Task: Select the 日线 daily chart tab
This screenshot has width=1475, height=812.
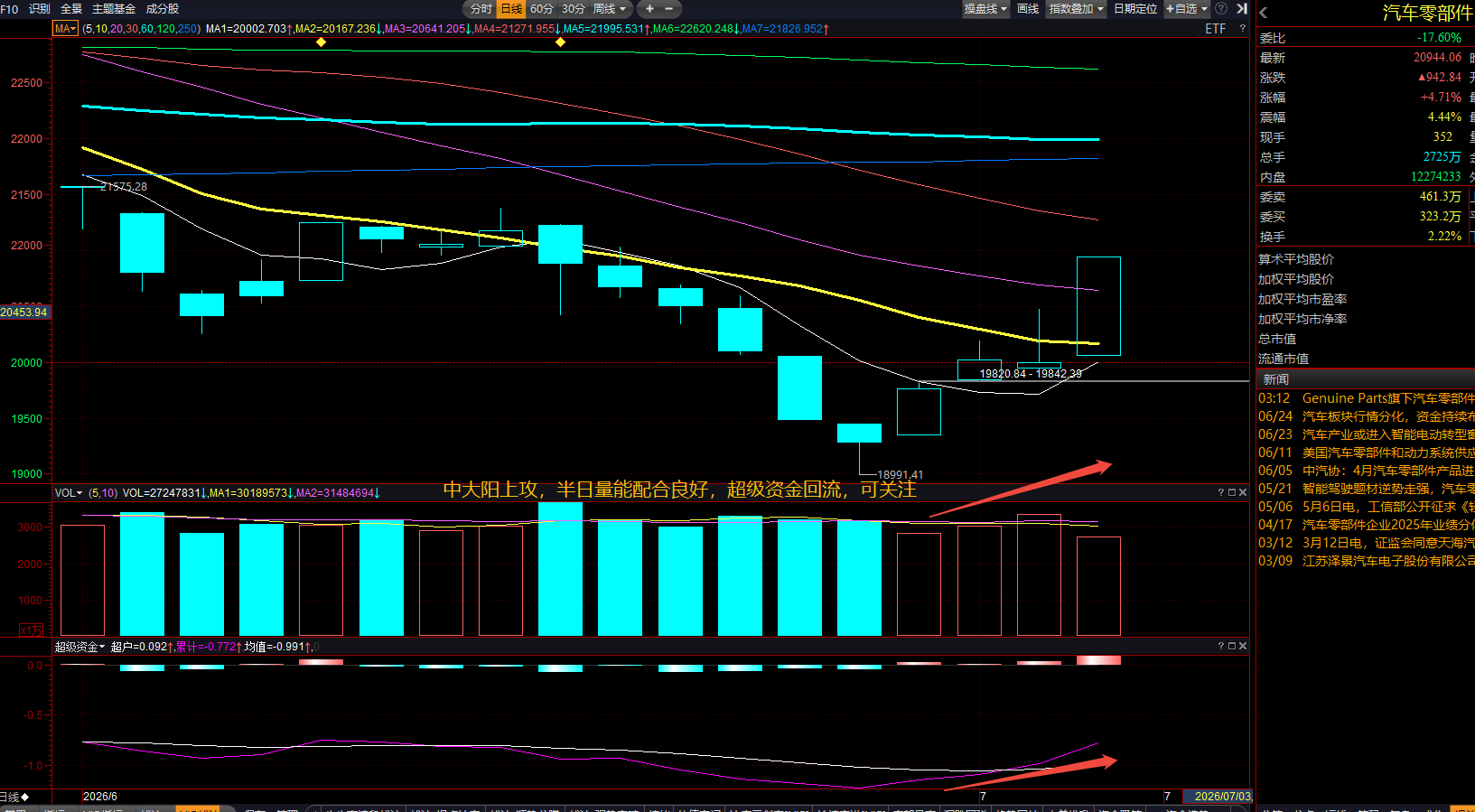Action: point(511,9)
